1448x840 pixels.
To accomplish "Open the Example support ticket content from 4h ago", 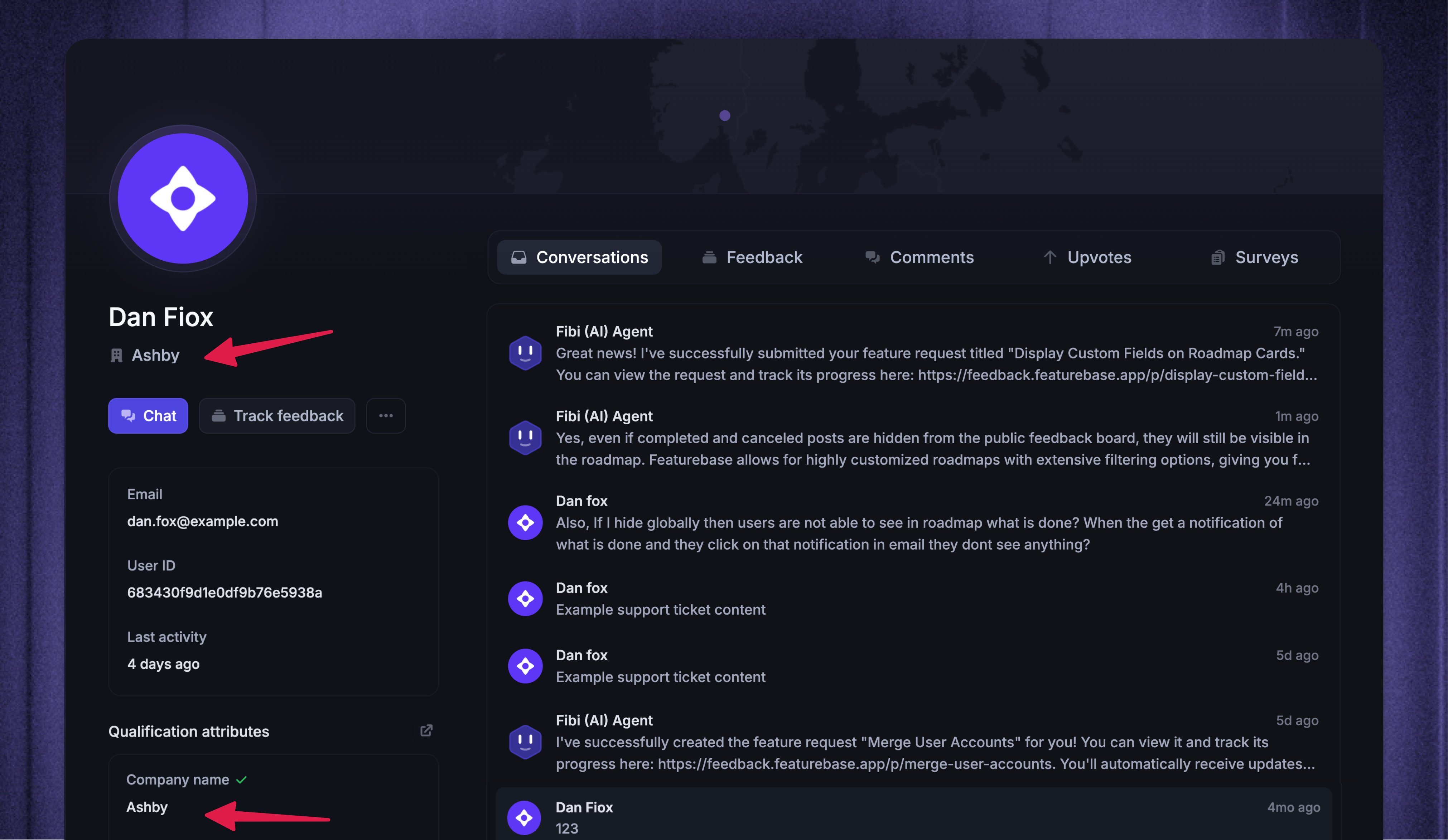I will click(661, 610).
